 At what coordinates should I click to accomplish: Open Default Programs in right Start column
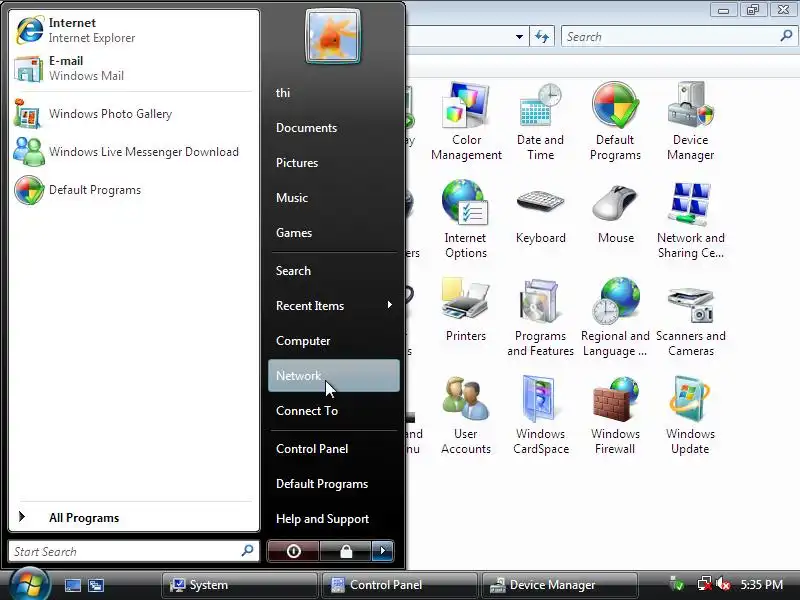(x=334, y=484)
